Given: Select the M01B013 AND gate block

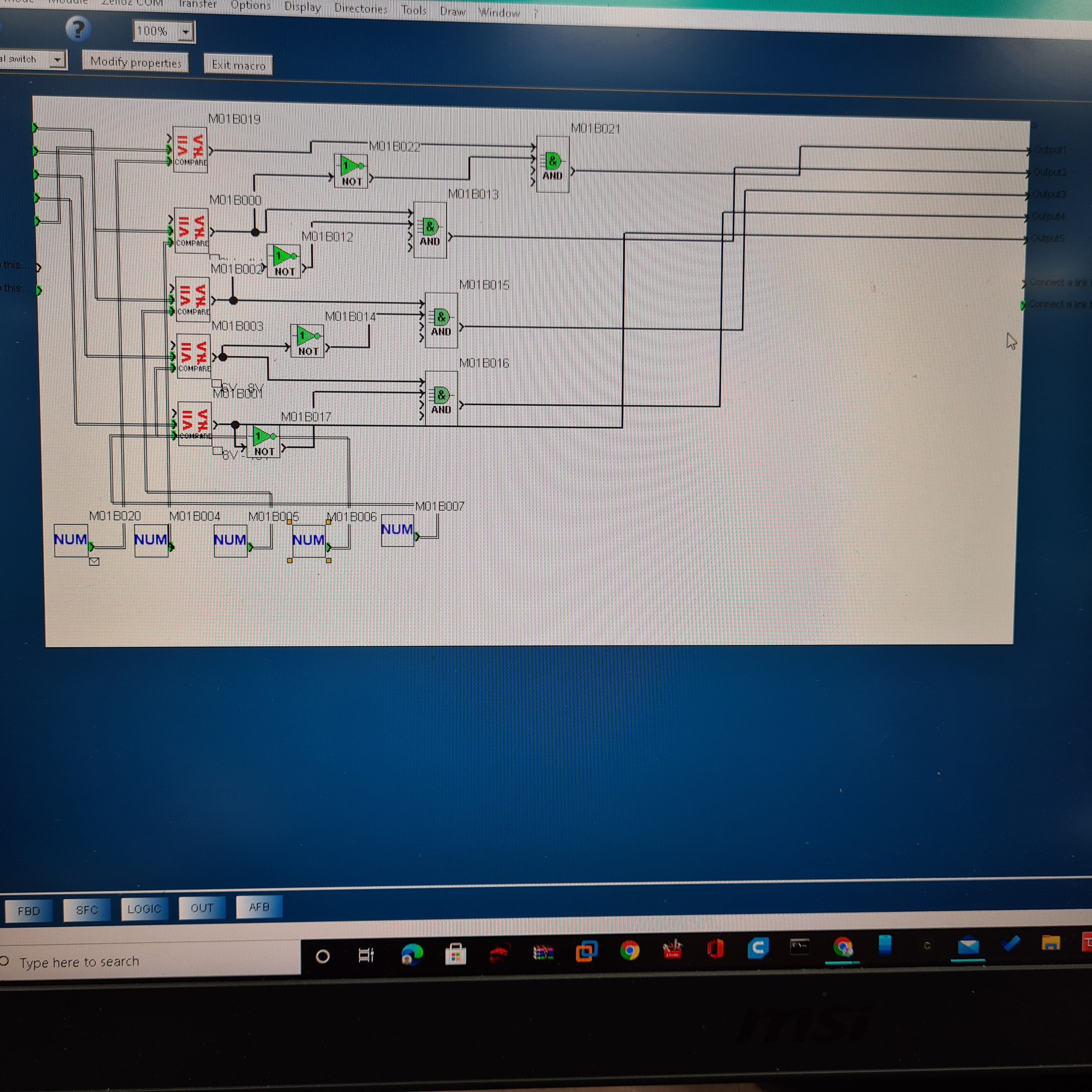Looking at the screenshot, I should click(x=430, y=230).
